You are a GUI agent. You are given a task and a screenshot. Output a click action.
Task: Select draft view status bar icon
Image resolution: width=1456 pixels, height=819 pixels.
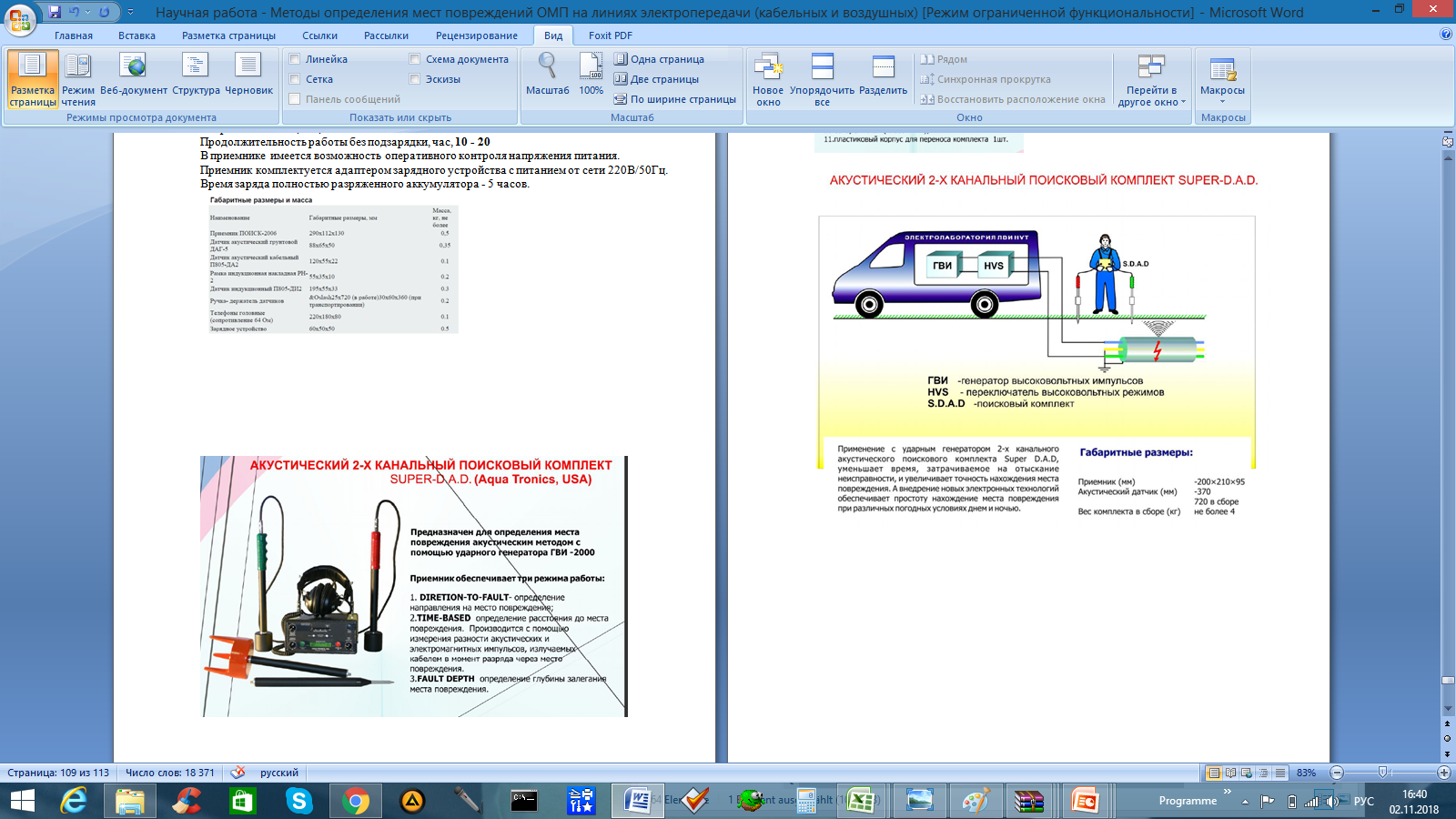pyautogui.click(x=1280, y=773)
